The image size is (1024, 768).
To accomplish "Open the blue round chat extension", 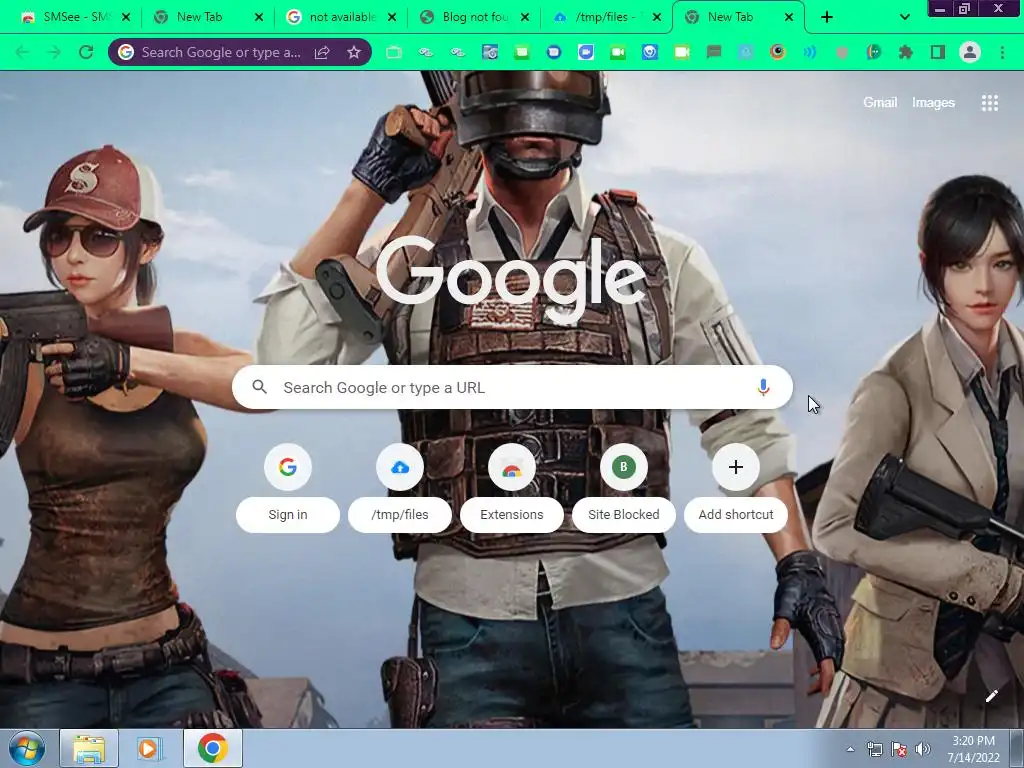I will coord(554,52).
